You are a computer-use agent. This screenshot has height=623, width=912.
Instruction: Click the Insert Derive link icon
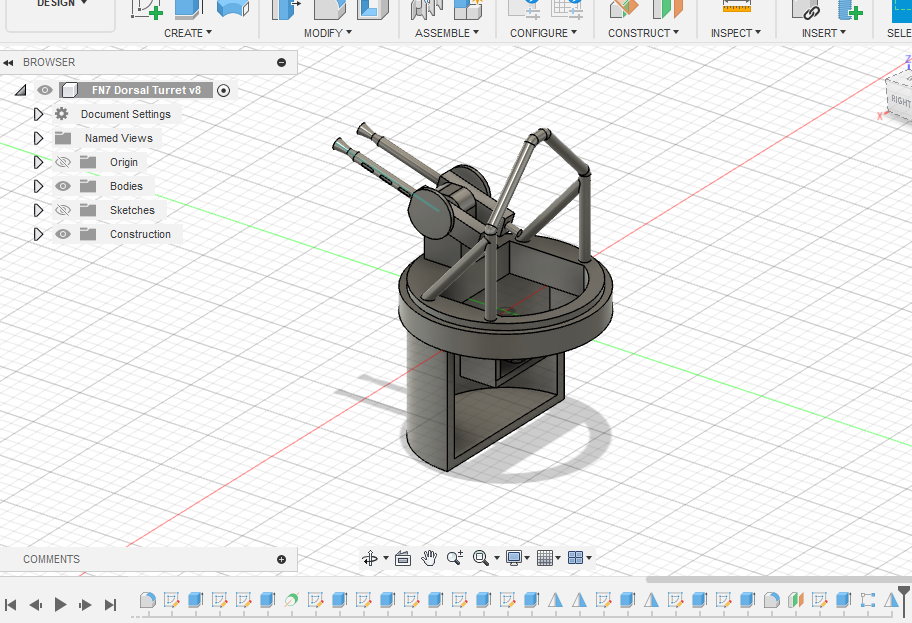click(x=805, y=9)
